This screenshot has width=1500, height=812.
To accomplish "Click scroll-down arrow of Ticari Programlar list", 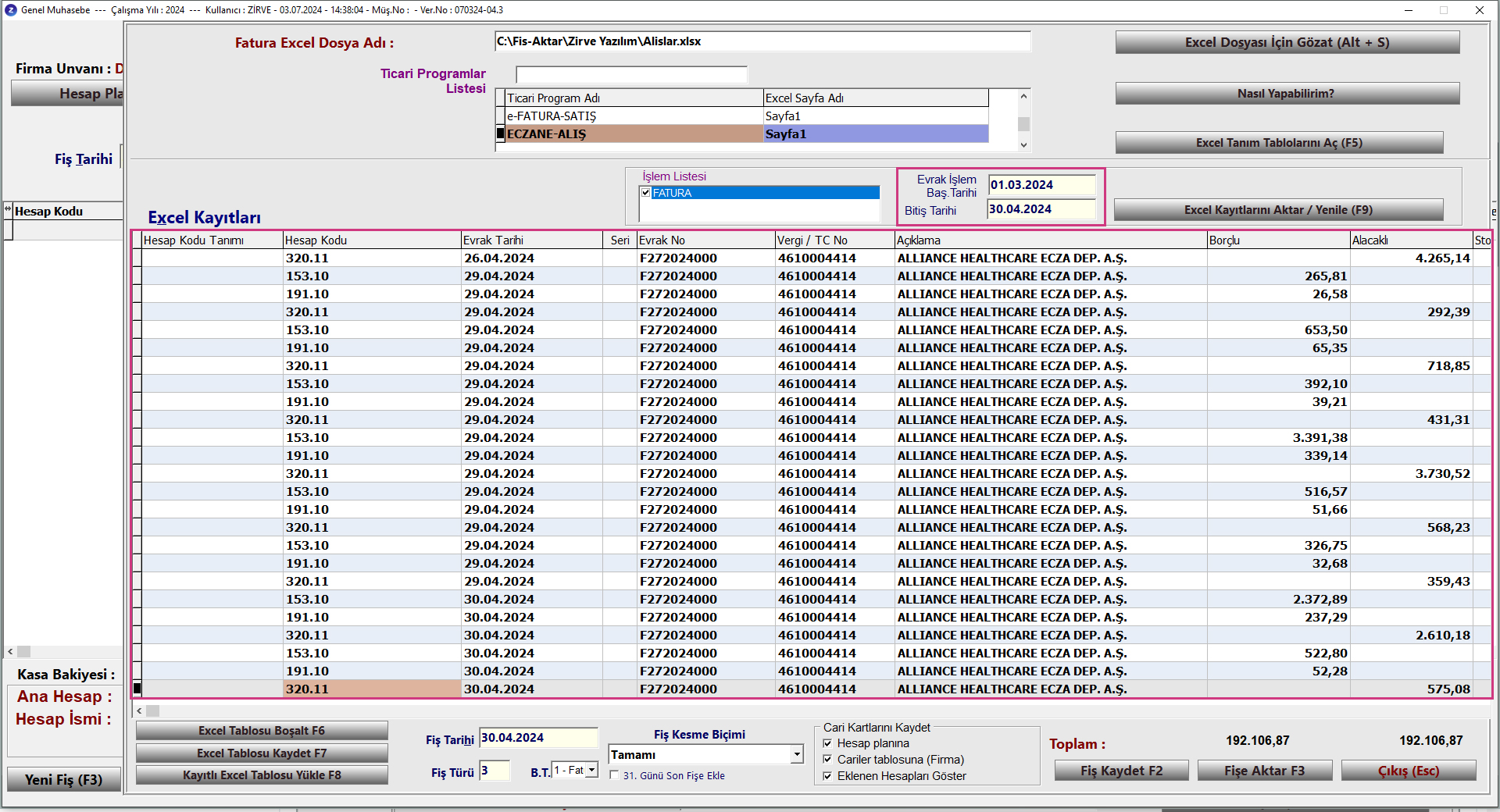I will pos(1023,144).
